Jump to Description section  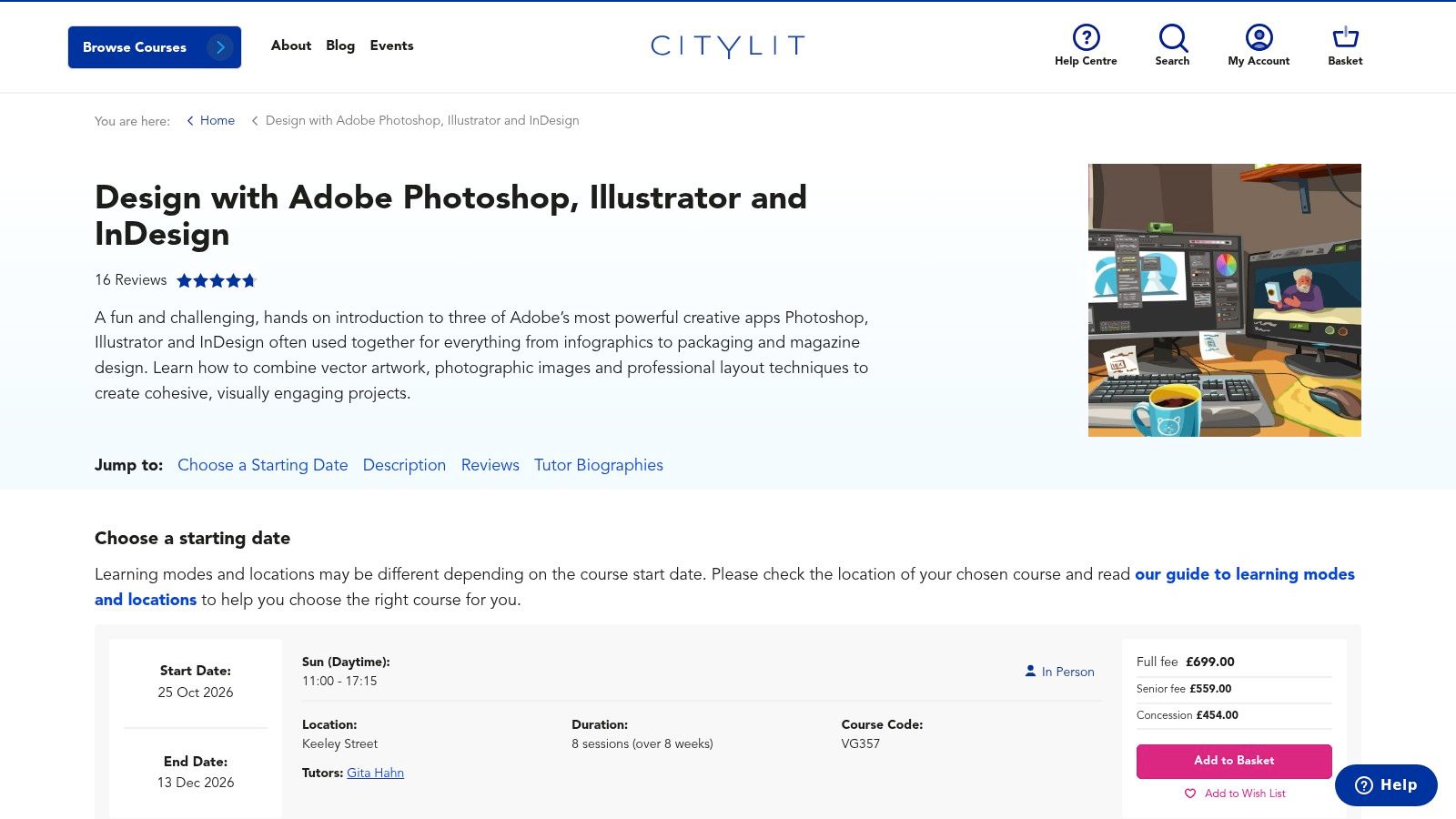click(404, 465)
